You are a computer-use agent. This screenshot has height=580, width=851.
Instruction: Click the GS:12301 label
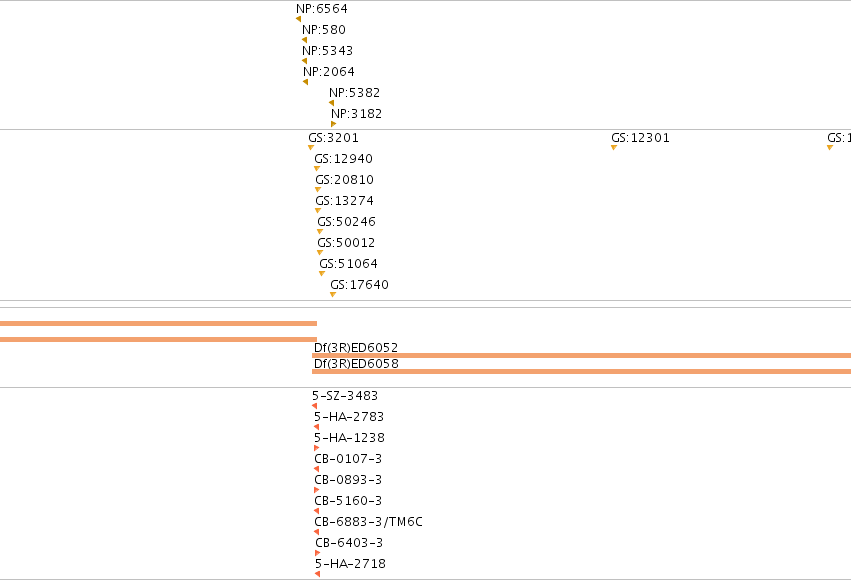[640, 138]
